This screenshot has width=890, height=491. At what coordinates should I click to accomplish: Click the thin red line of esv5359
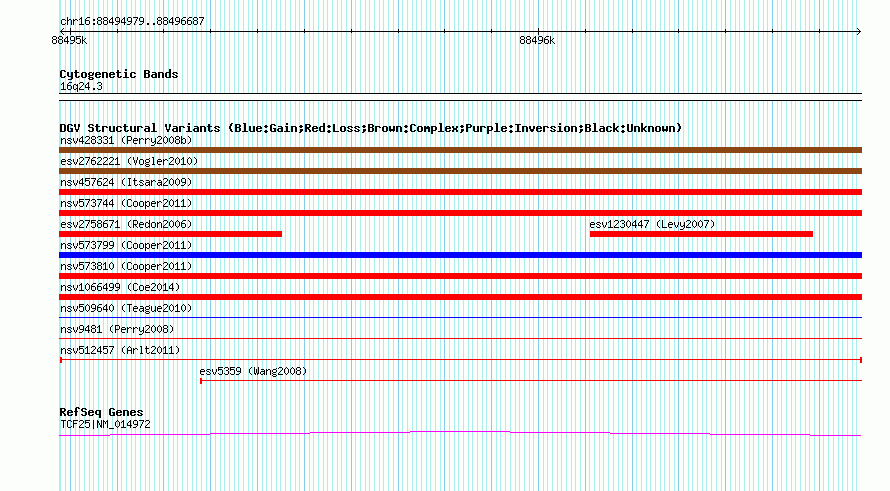click(531, 381)
